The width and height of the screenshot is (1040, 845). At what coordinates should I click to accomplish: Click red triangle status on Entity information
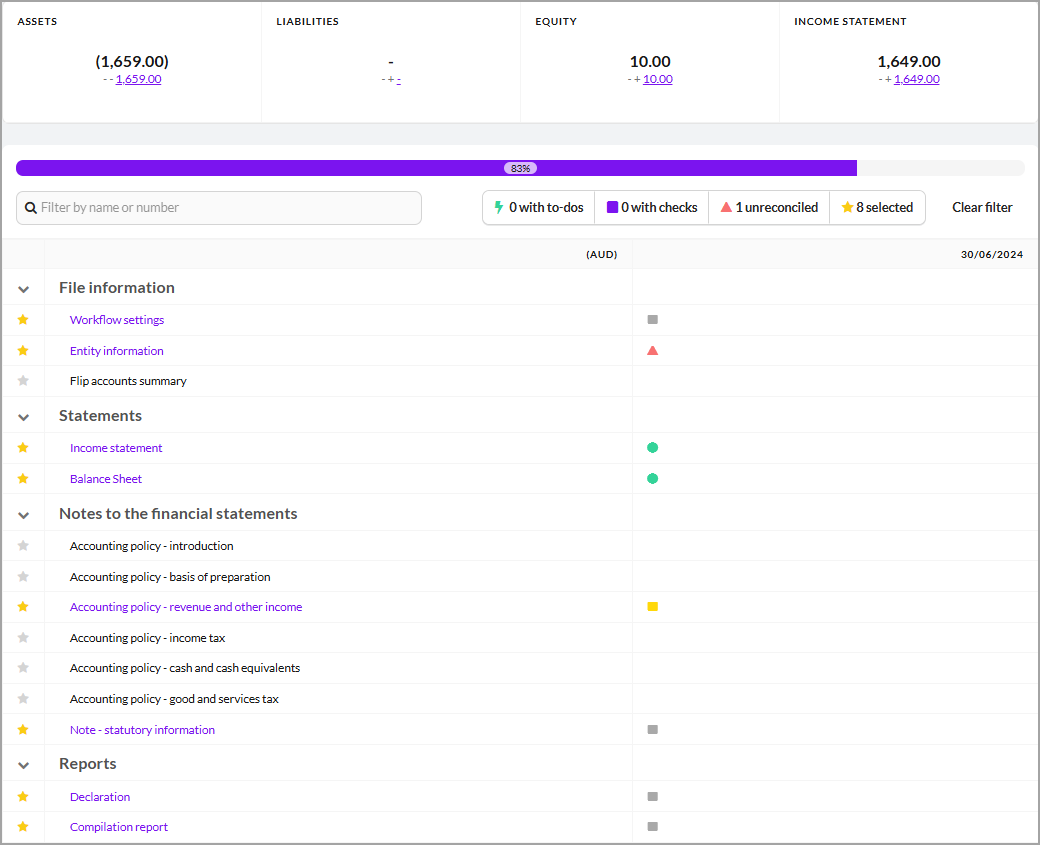652,351
